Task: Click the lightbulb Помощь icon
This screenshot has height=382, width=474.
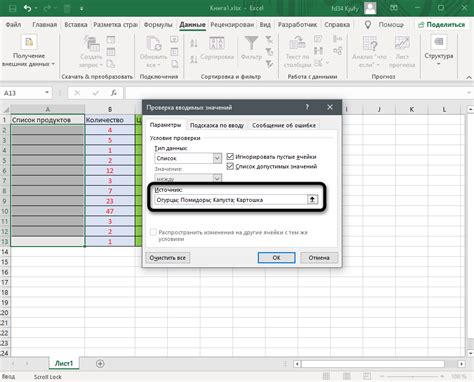Action: click(368, 25)
